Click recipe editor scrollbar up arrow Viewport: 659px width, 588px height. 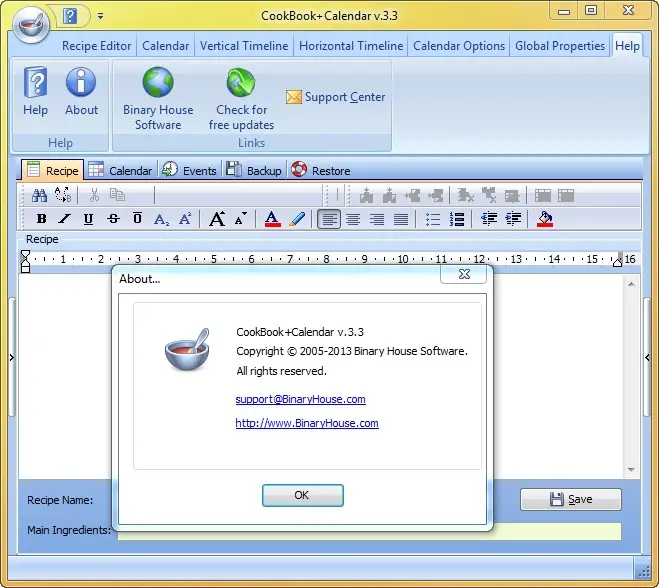(631, 285)
